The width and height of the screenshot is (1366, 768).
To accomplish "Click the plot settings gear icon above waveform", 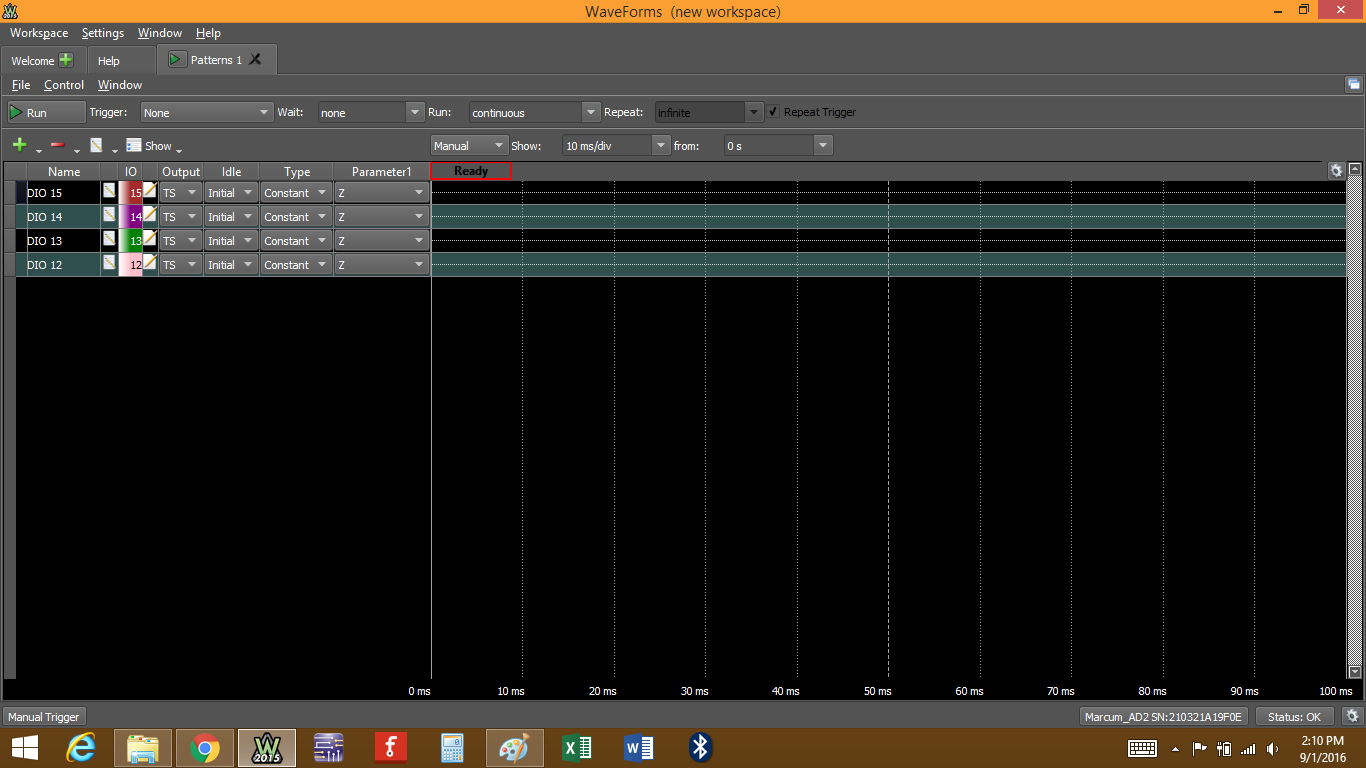I will point(1336,171).
